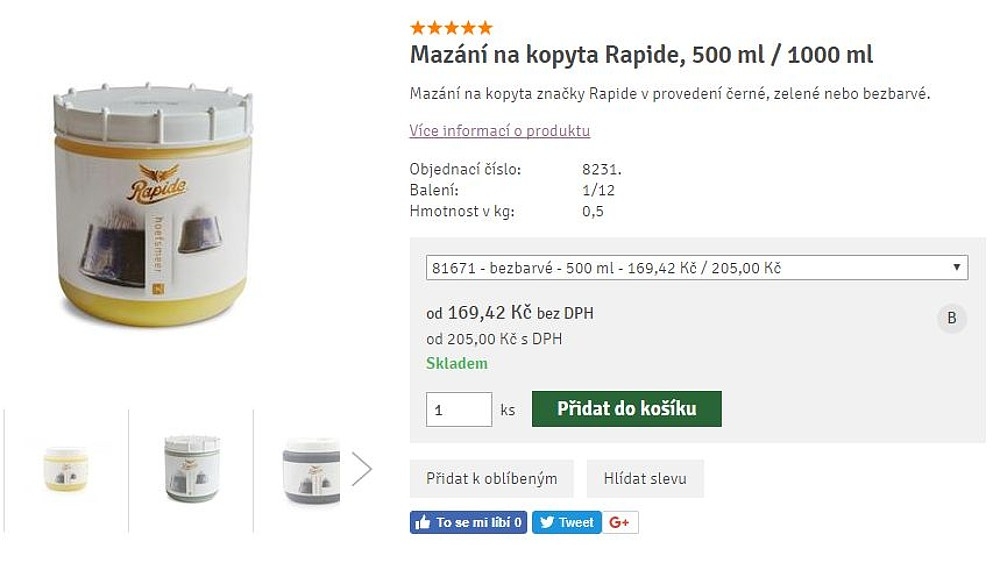Select the yellow jar thumbnail
The image size is (1000, 570).
click(66, 468)
